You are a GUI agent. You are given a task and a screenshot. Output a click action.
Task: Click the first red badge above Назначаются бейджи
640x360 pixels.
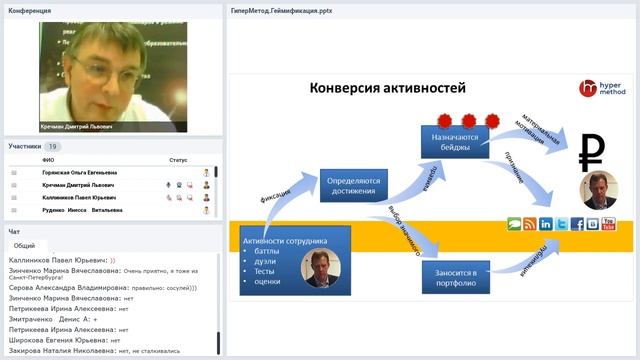tap(445, 121)
